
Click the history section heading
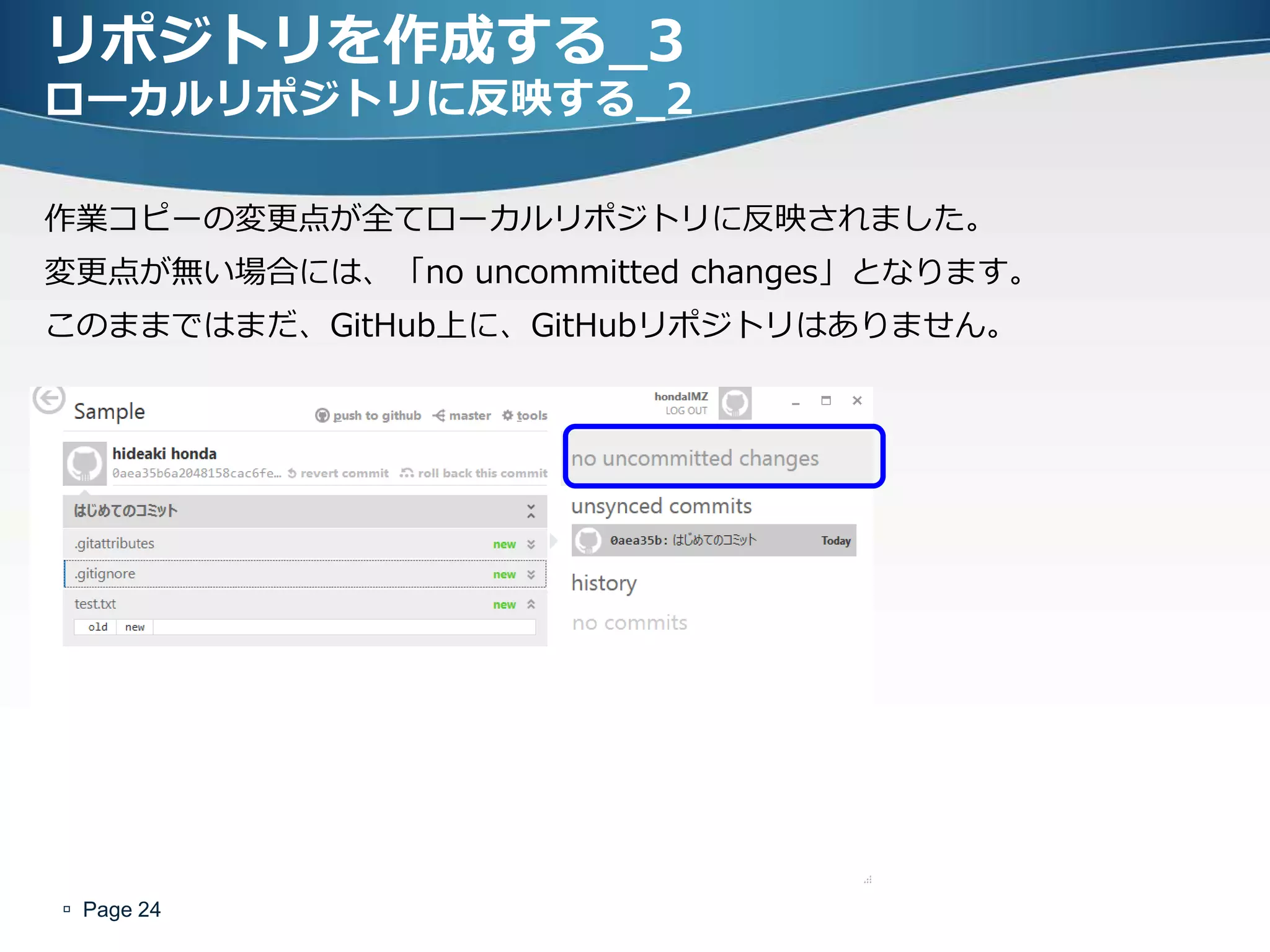(604, 583)
